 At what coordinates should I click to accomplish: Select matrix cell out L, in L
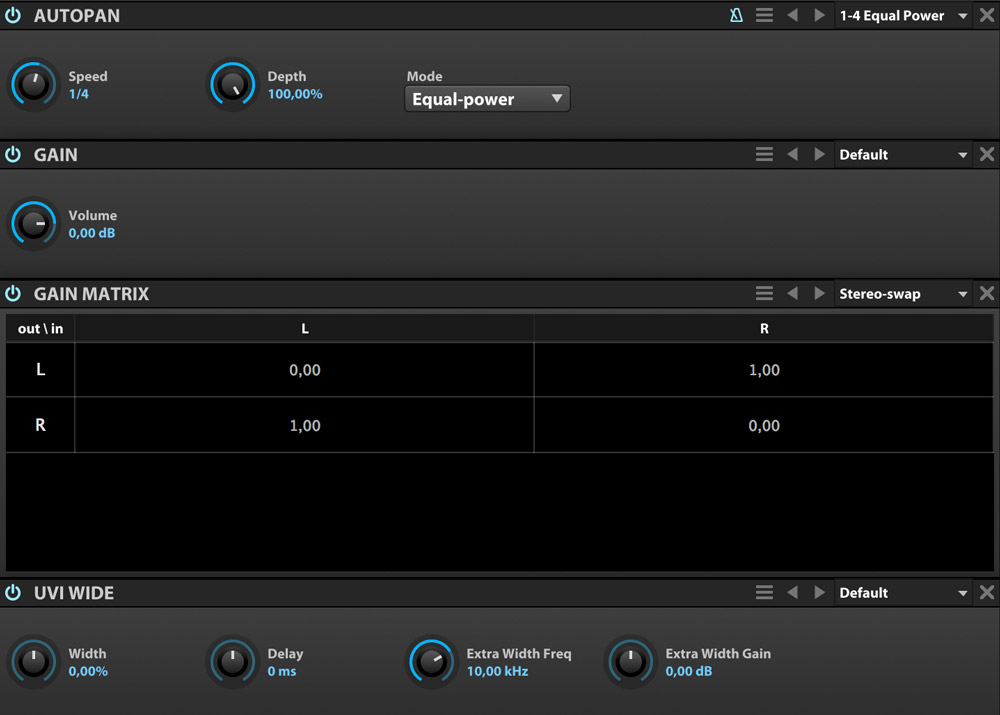coord(304,370)
